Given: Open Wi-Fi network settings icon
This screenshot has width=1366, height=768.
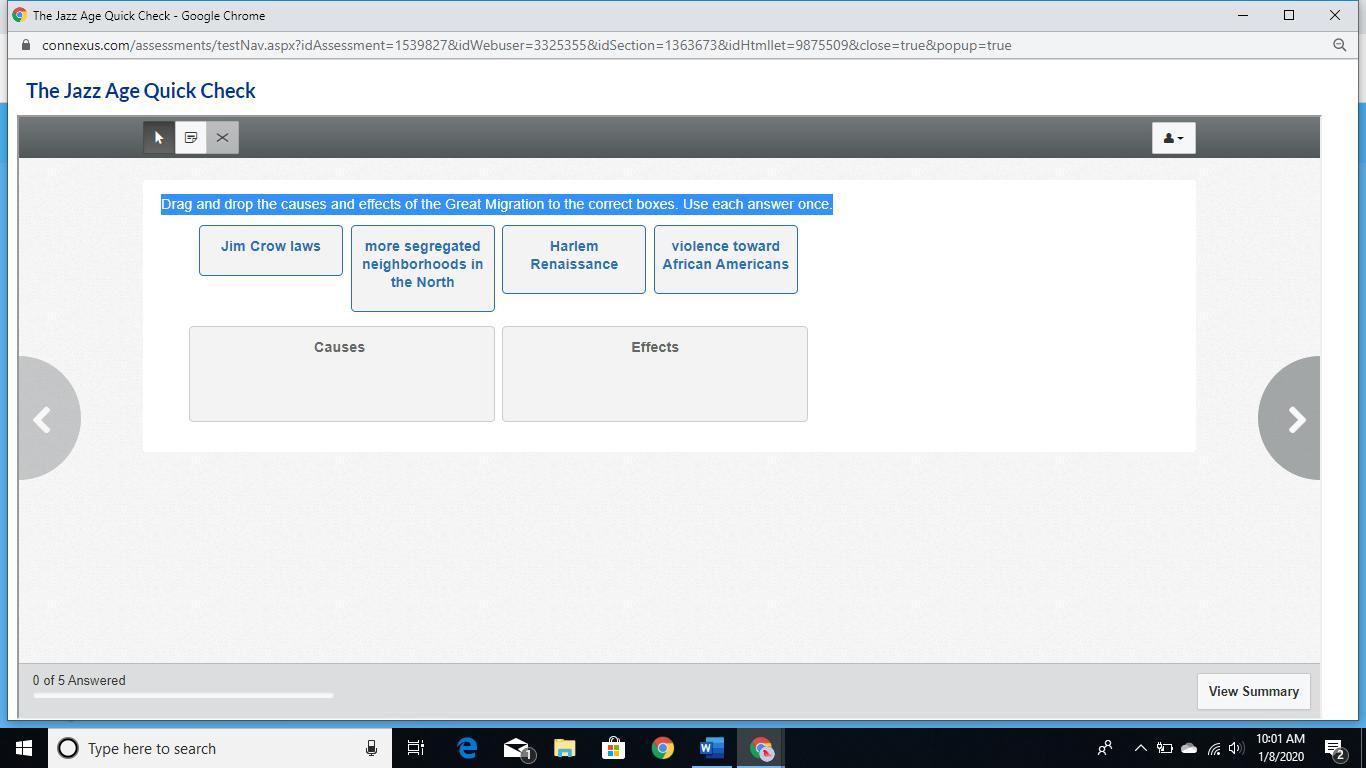Looking at the screenshot, I should pyautogui.click(x=1213, y=748).
